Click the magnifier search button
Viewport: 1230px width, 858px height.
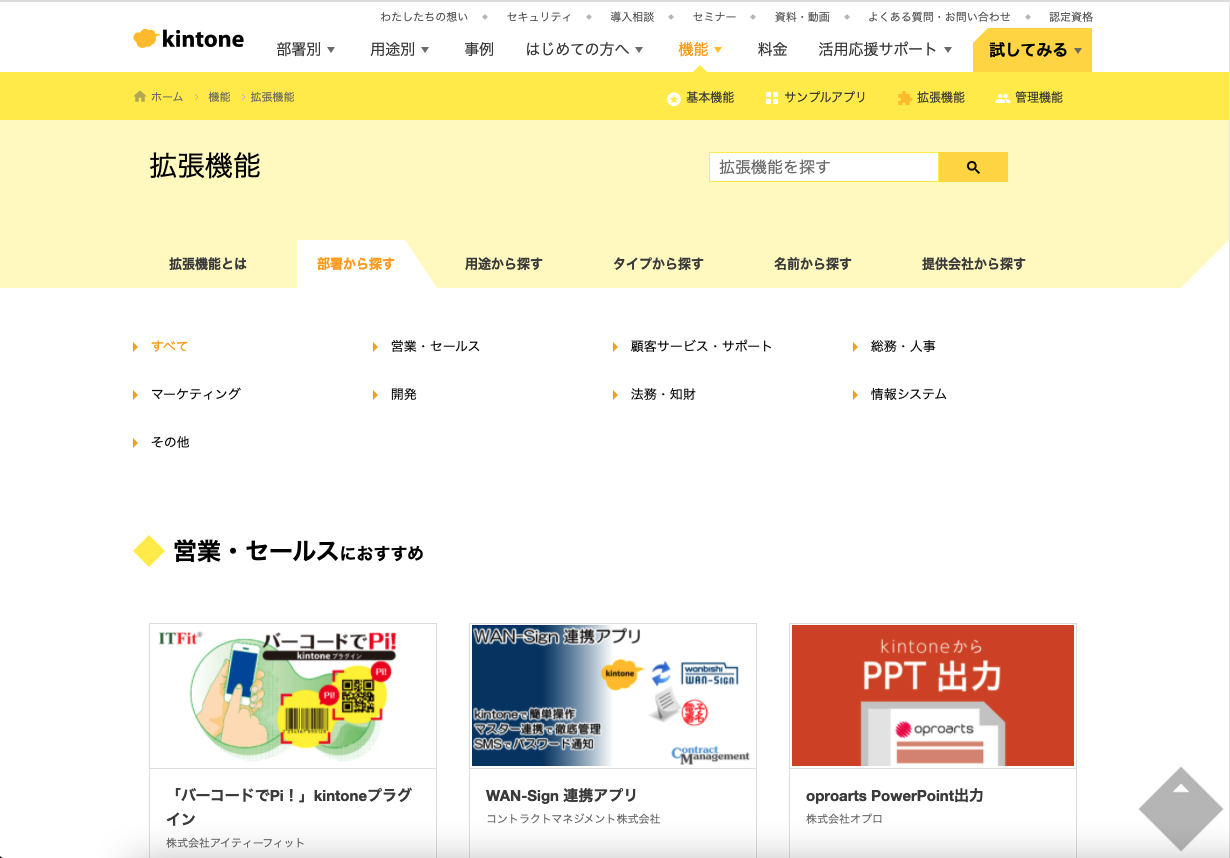coord(972,167)
